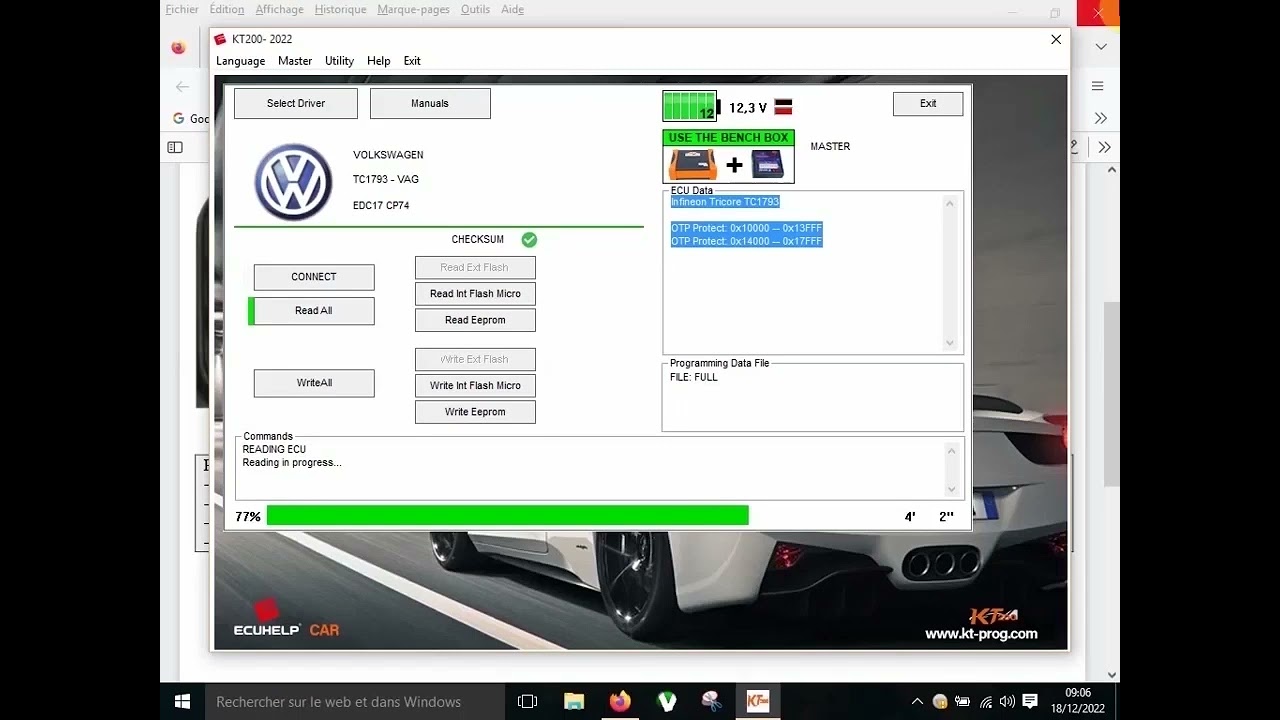This screenshot has width=1280, height=720.
Task: Click the yellow warning tray icon
Action: 940,702
